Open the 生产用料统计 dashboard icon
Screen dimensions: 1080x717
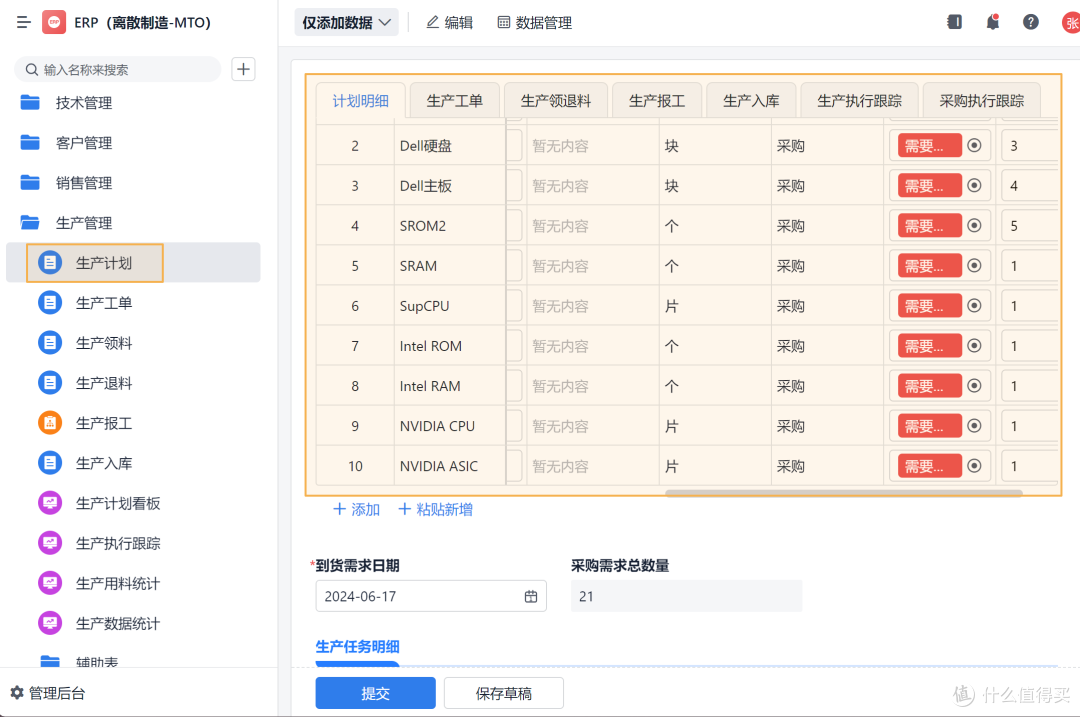click(50, 583)
